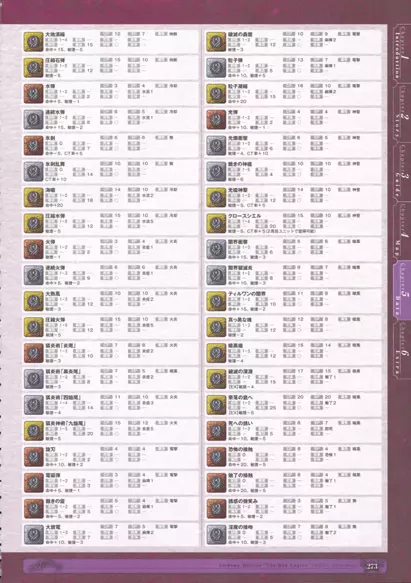Screen dimensions: 411x583
Task: Click the red icon beside 誘惑の微笑み
Action: 216,509
